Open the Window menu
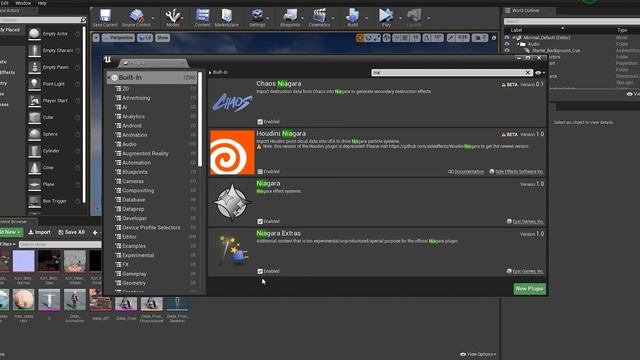 click(x=23, y=3)
